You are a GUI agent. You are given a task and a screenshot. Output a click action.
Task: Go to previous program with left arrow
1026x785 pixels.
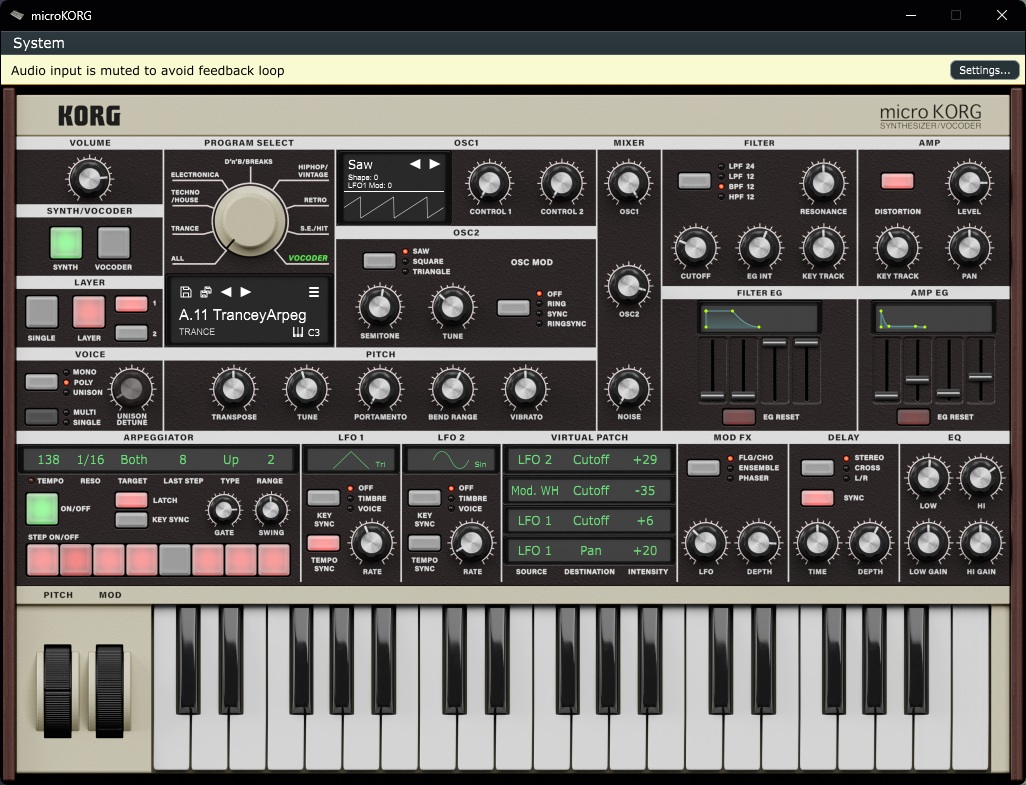tap(226, 292)
